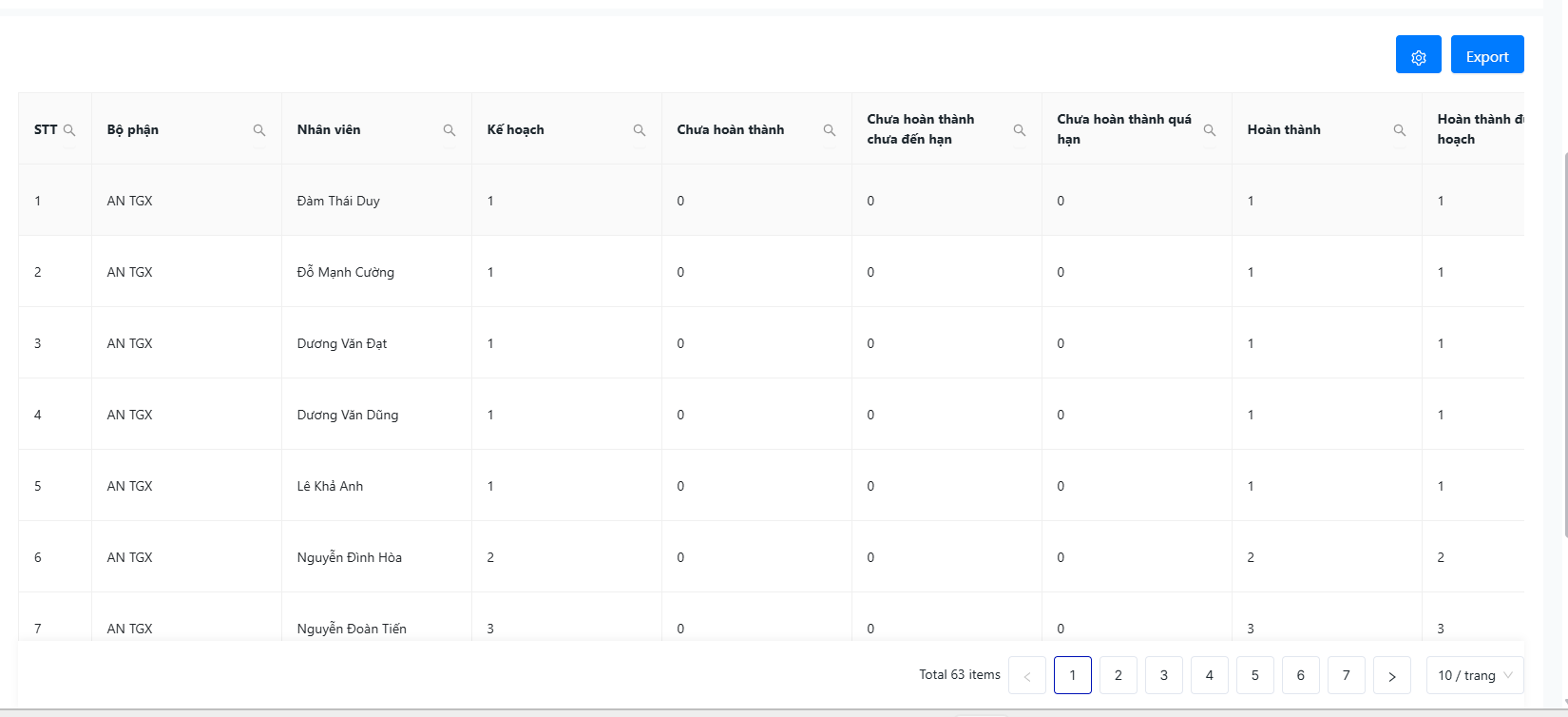Click the STT column search icon

[69, 130]
